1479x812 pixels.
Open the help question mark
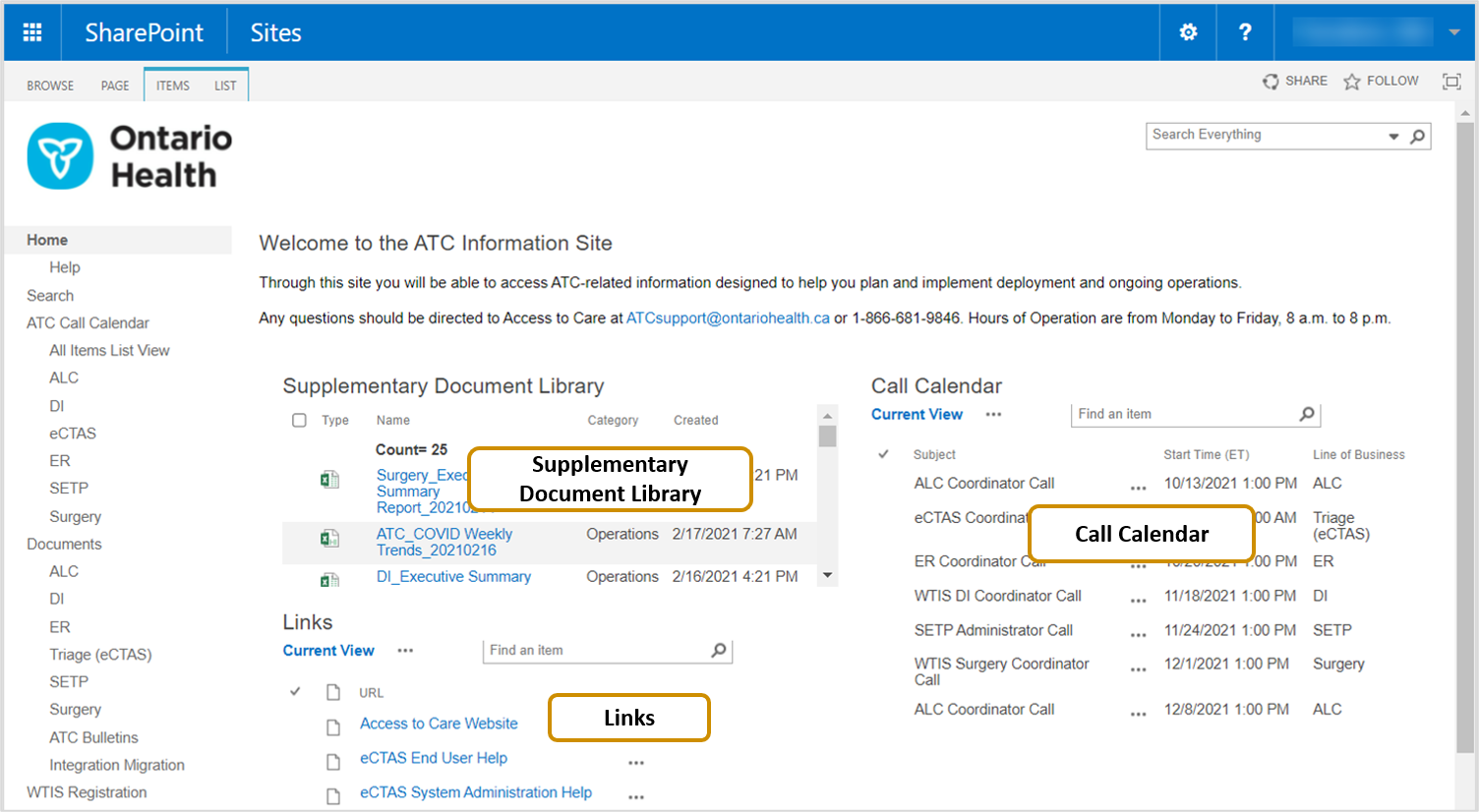[1245, 32]
